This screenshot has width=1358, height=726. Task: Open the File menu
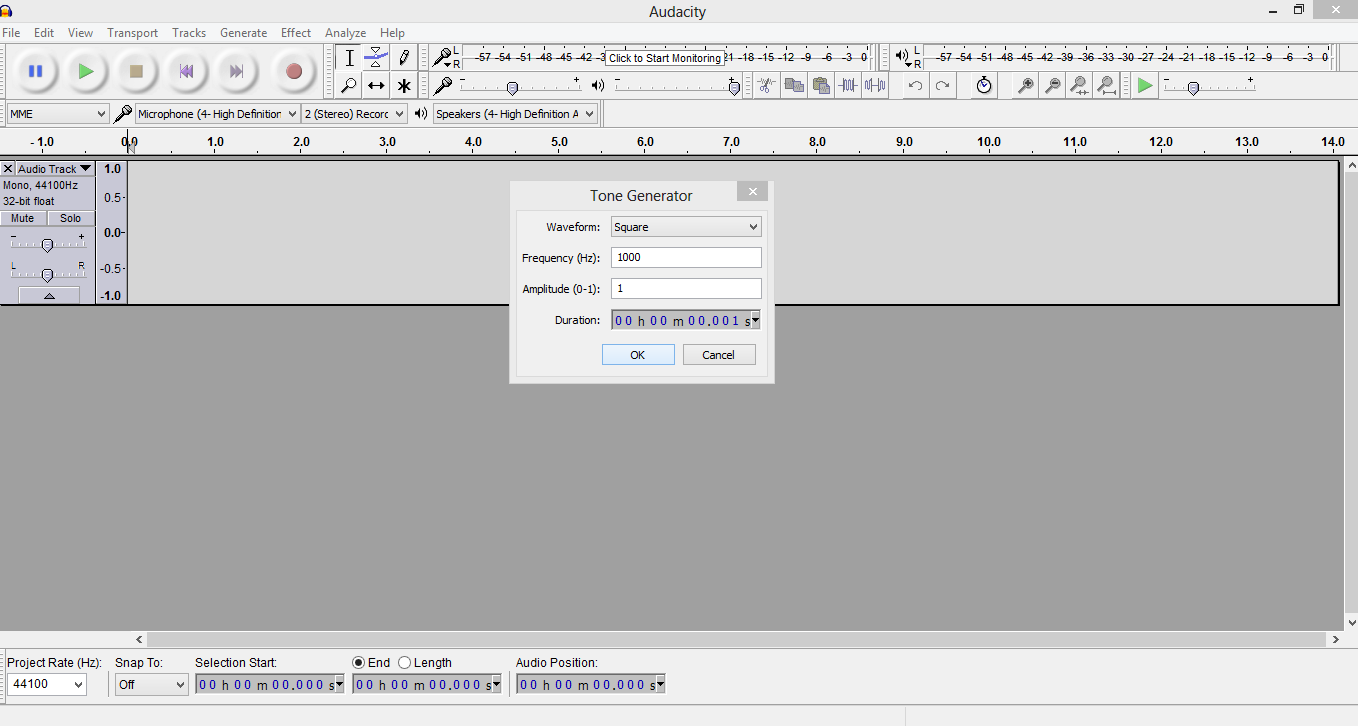click(x=11, y=33)
